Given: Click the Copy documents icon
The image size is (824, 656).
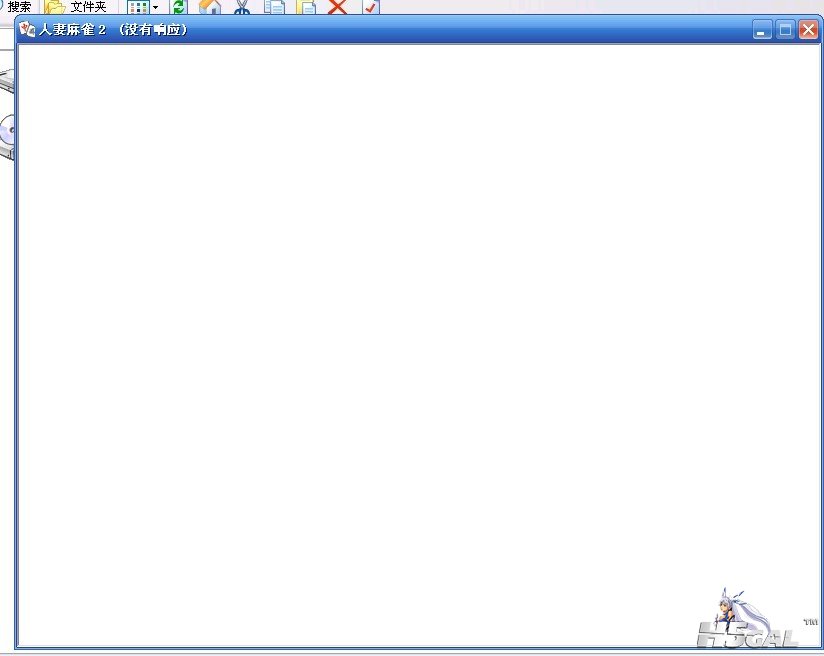Looking at the screenshot, I should [x=274, y=7].
